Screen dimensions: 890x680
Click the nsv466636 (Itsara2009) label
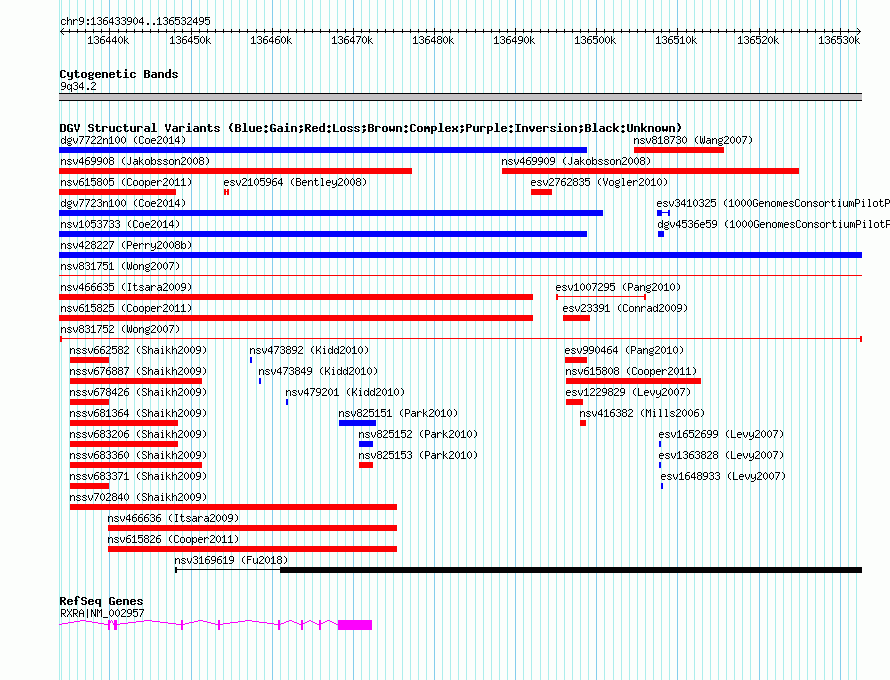(173, 518)
